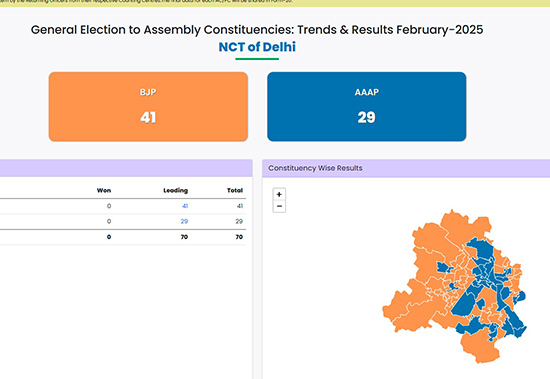The height and width of the screenshot is (379, 550).
Task: Open BJP leading count link 41
Action: [185, 206]
